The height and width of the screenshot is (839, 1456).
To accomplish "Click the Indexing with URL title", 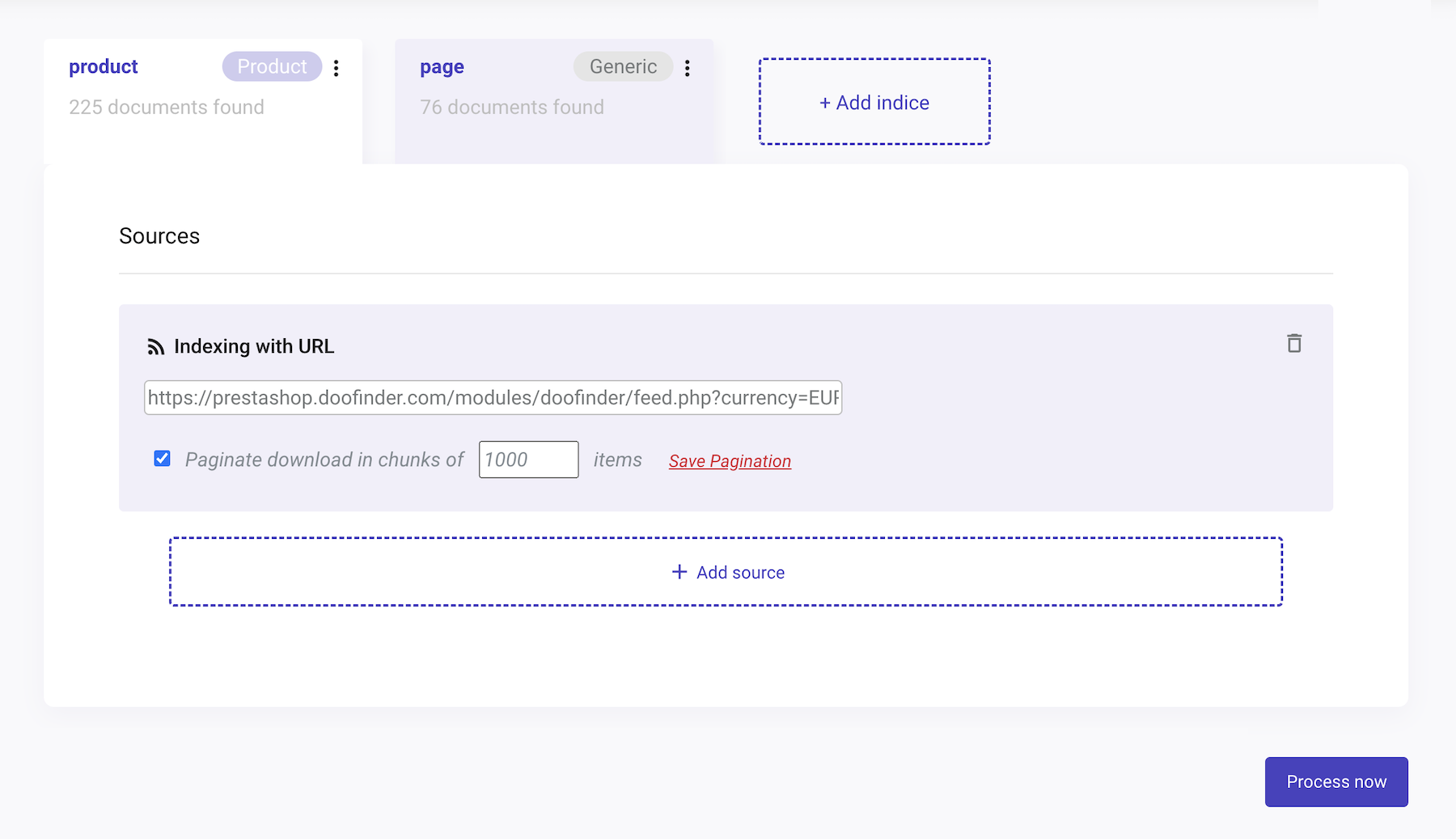I will pos(254,346).
